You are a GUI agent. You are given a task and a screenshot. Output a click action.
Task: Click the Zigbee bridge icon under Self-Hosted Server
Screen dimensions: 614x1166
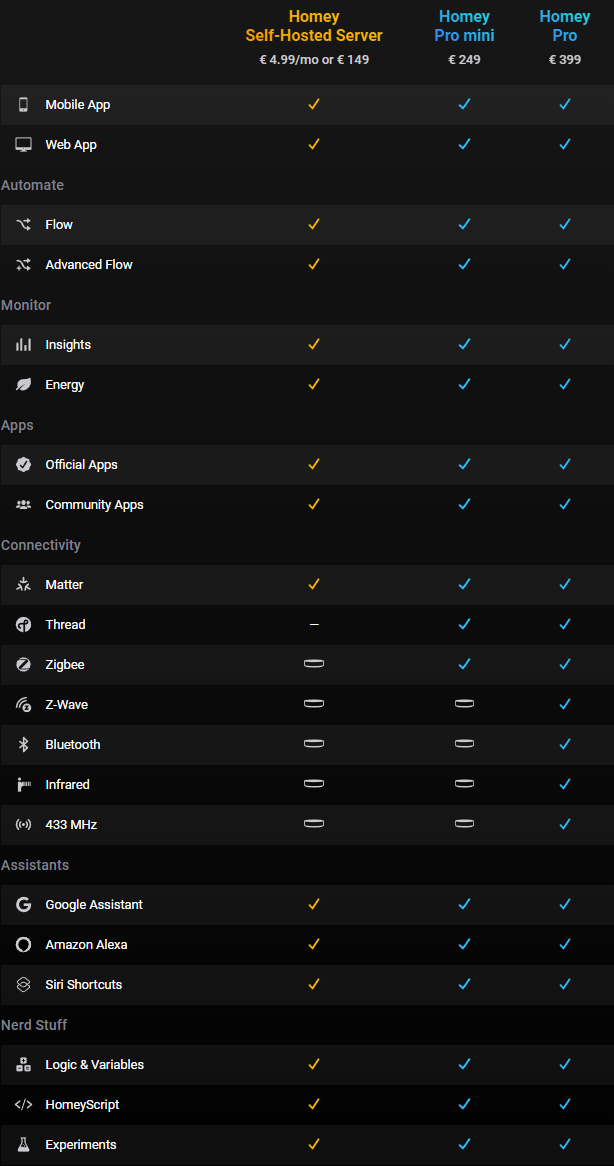314,663
